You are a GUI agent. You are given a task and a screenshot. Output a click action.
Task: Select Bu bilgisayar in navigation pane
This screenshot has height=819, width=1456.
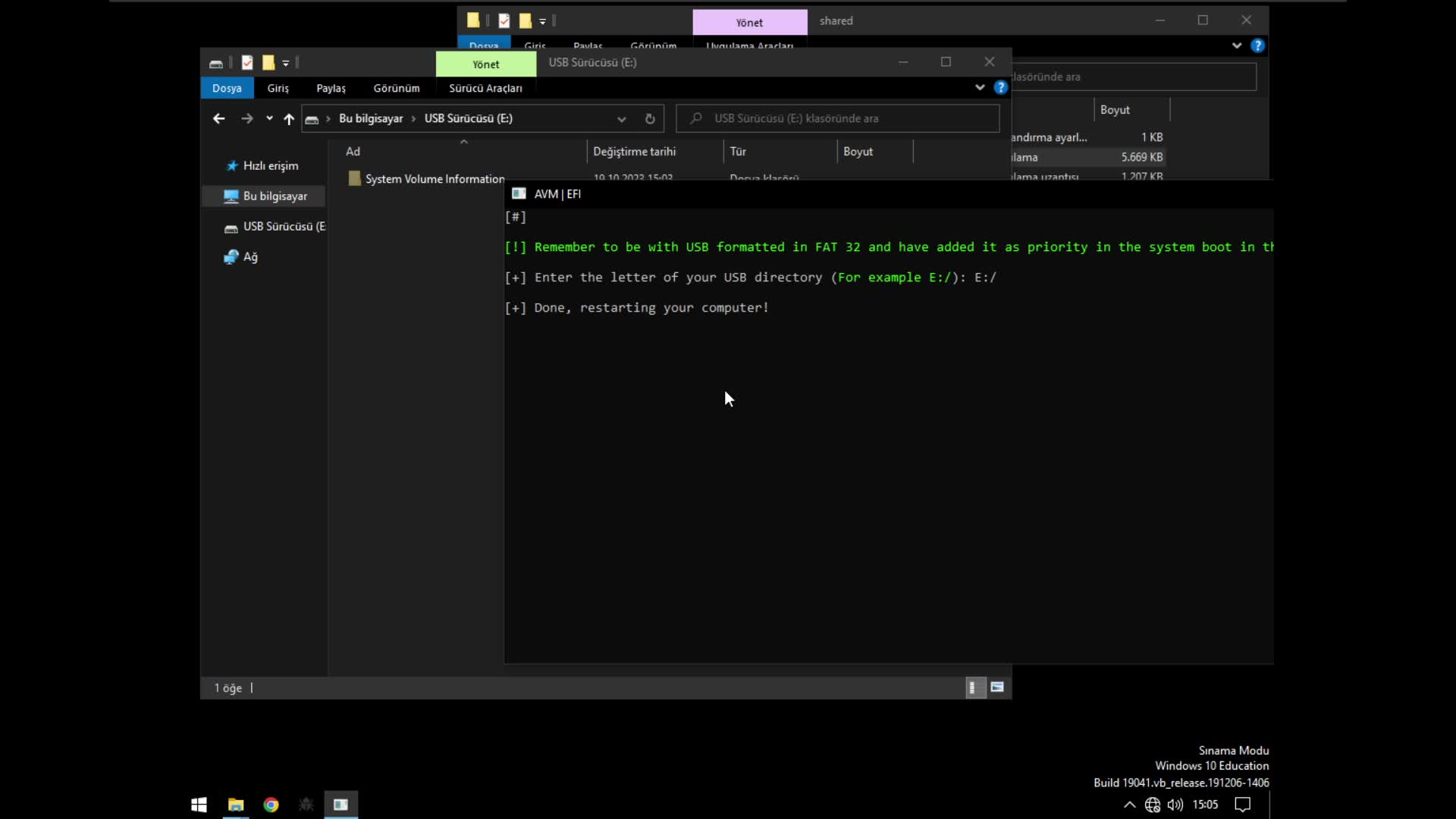(275, 196)
